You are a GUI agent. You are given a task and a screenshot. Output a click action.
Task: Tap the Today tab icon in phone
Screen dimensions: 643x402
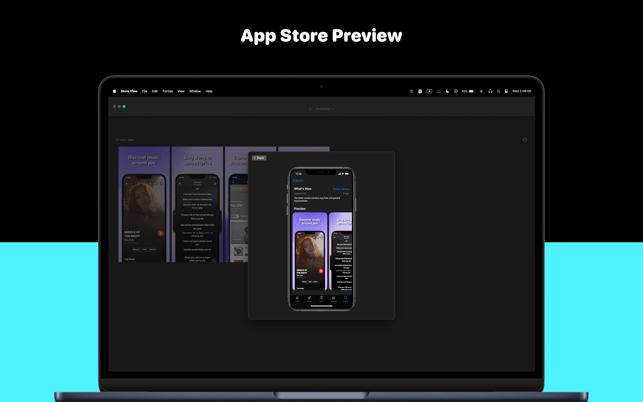coord(297,299)
